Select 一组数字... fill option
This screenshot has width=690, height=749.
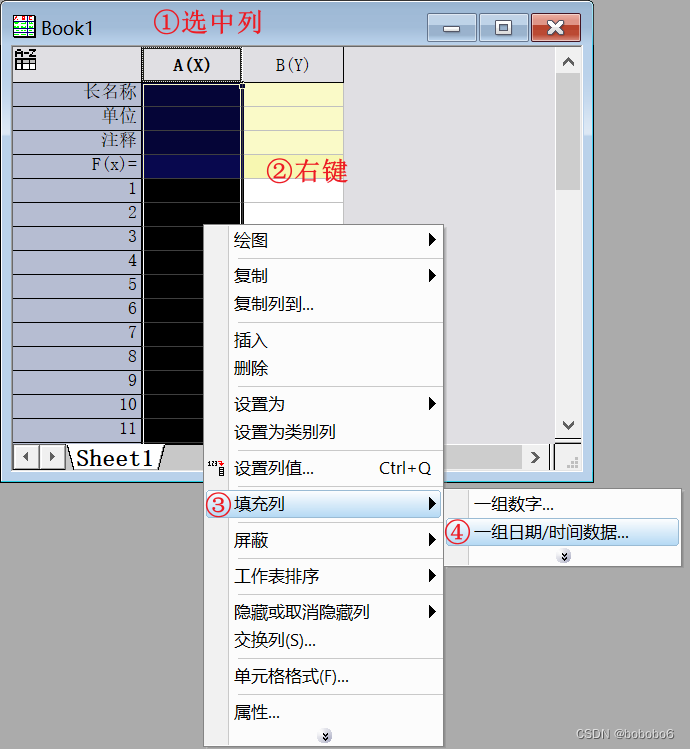tap(562, 504)
